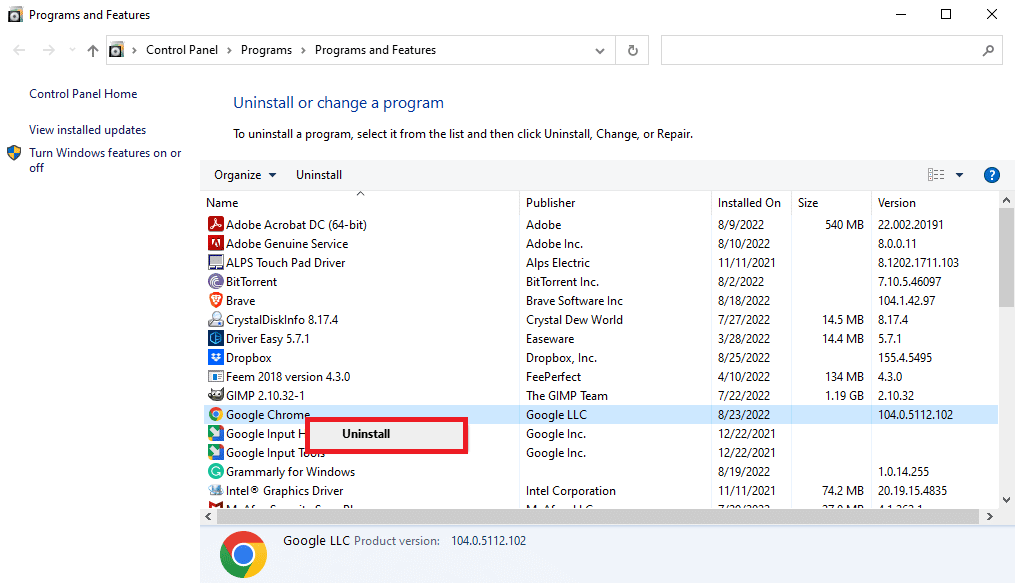Open the Help question mark icon
This screenshot has width=1015, height=583.
991,174
